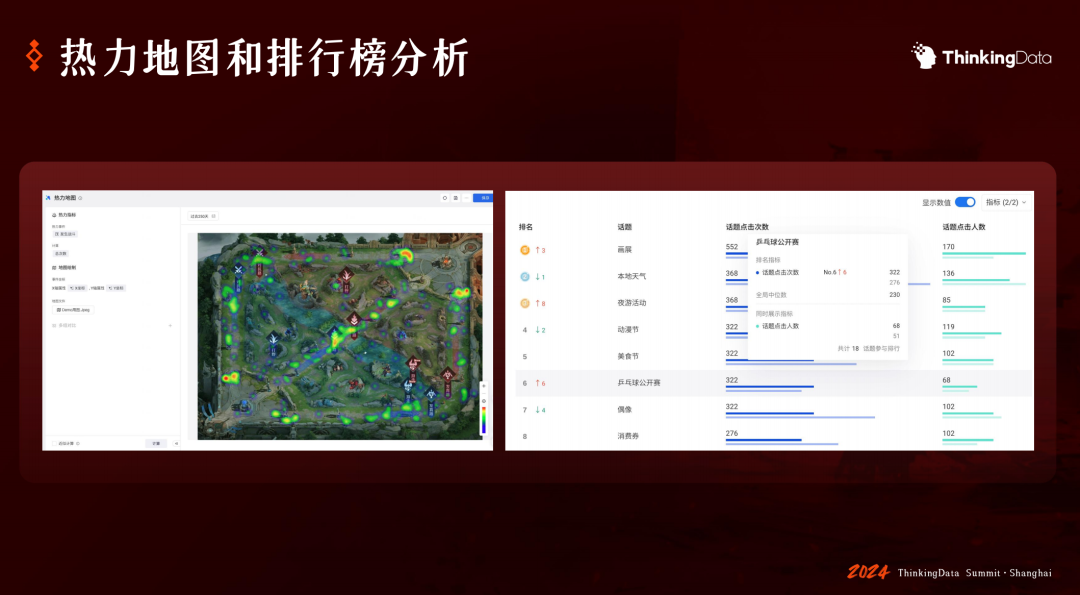Select the 总次数 calculation tag

[x=61, y=253]
